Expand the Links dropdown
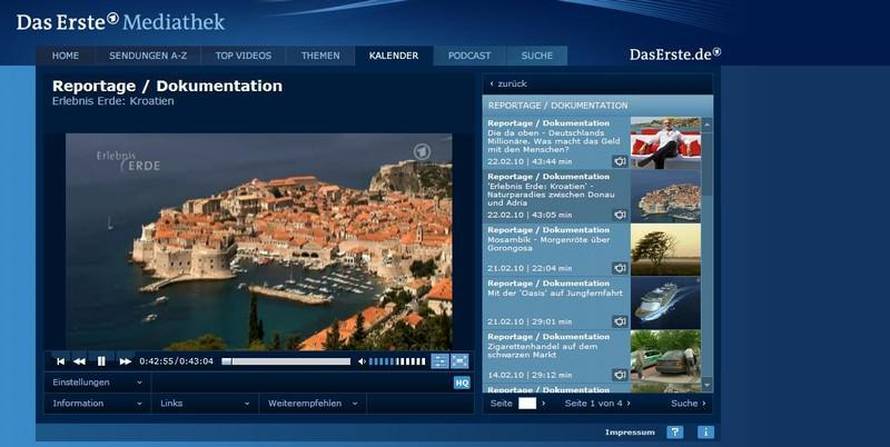Screen dimensions: 890x447 tap(205, 403)
